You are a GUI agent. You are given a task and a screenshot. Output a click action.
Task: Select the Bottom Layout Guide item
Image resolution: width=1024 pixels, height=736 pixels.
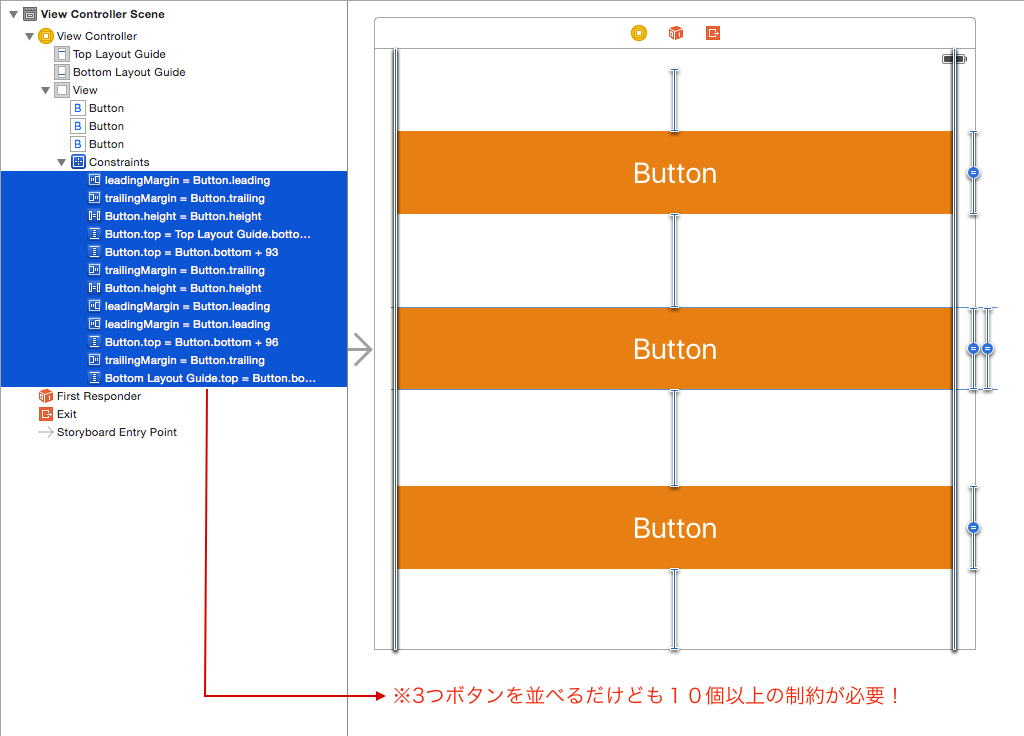pyautogui.click(x=126, y=72)
